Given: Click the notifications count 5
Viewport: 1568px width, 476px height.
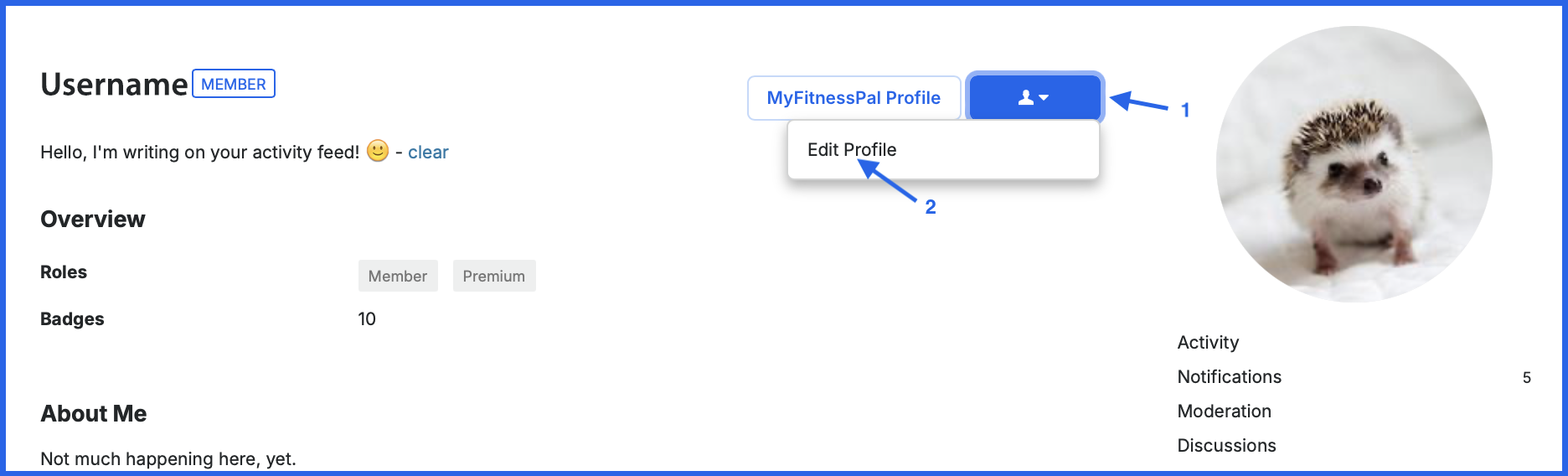Looking at the screenshot, I should click(1527, 378).
